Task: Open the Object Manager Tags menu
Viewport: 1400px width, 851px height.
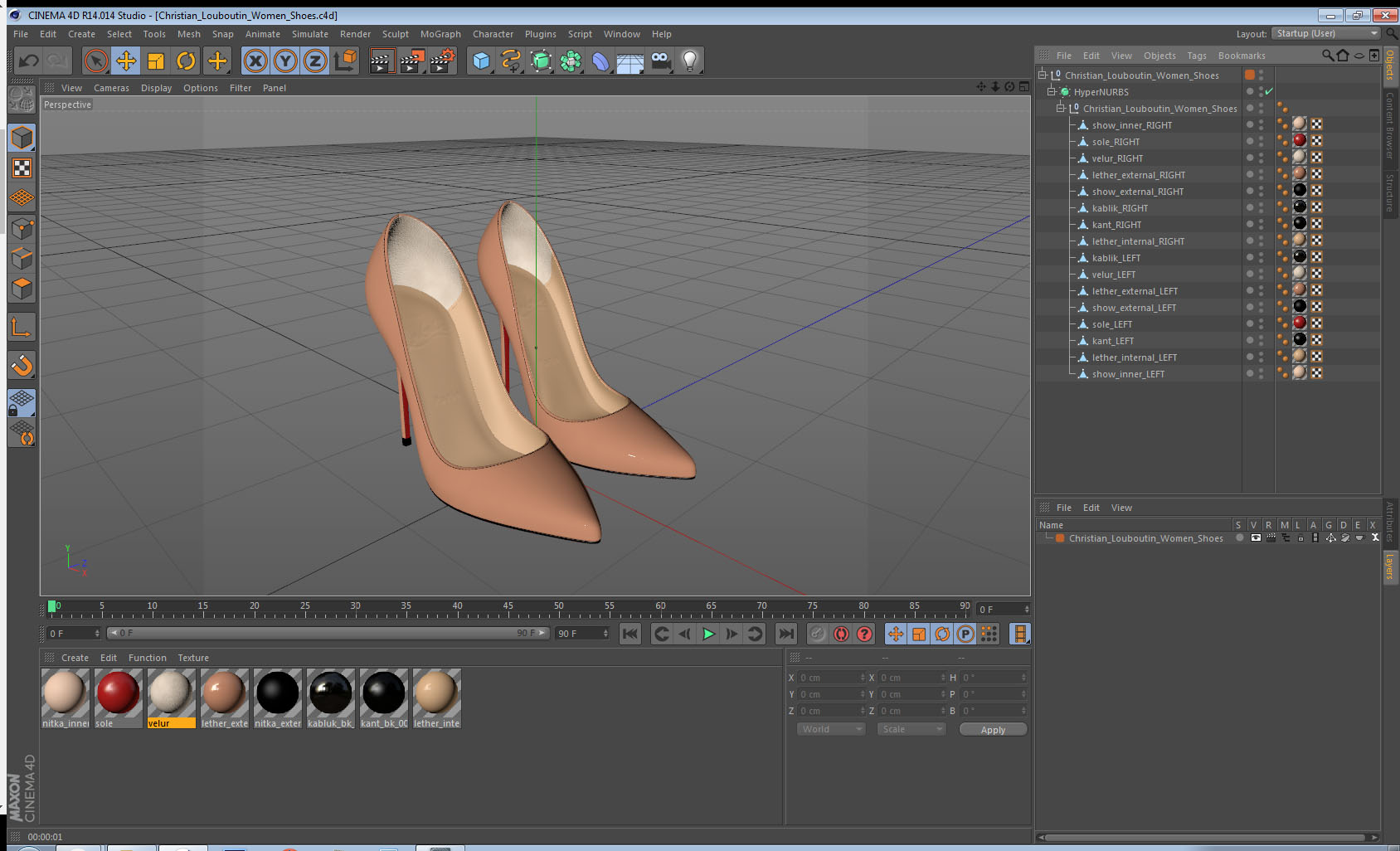Action: [x=1197, y=56]
